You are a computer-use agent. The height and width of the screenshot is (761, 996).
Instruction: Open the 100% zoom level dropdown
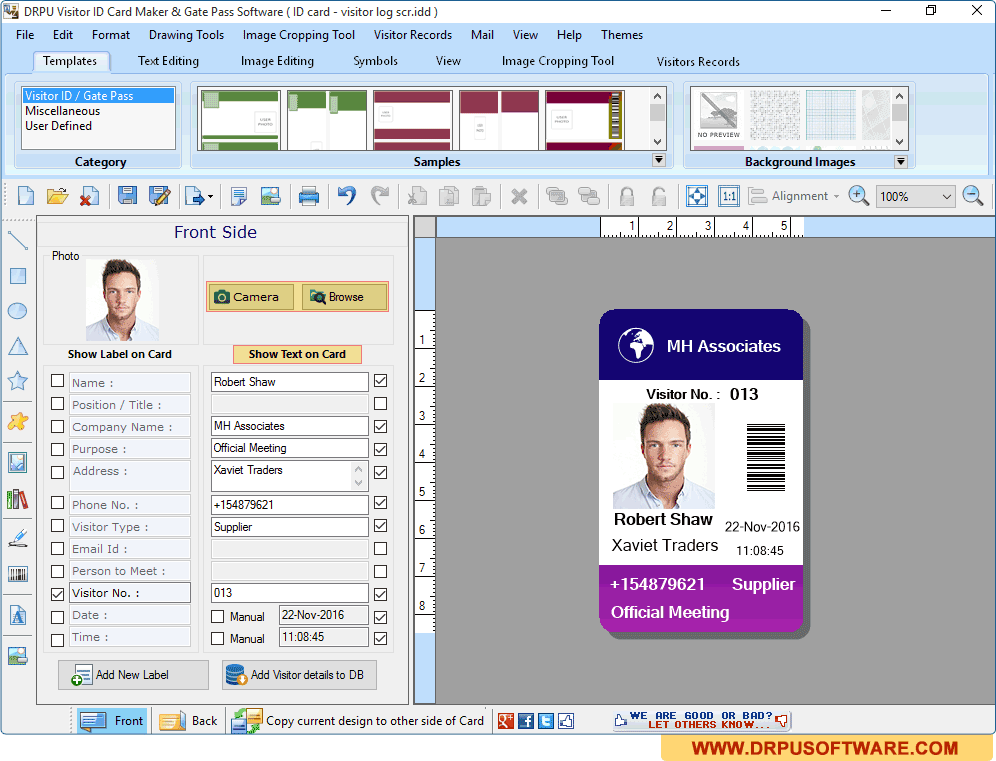coord(946,196)
